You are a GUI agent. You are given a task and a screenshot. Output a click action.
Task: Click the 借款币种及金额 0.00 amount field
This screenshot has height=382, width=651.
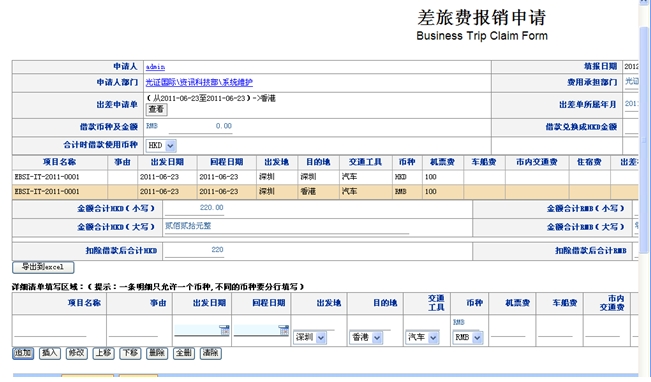[x=201, y=127]
